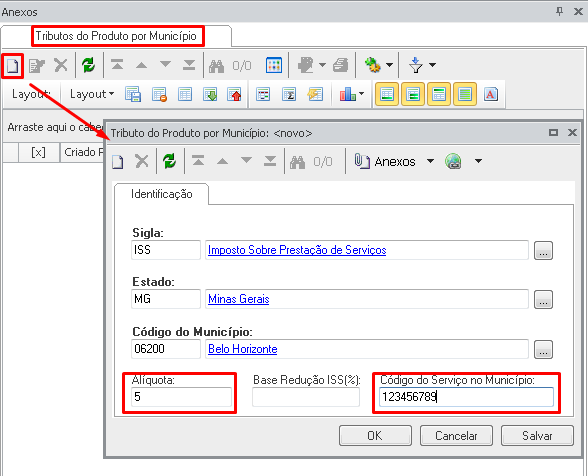588x476 pixels.
Task: Refresh the Anexos grid with green arrows icon
Action: click(x=88, y=65)
